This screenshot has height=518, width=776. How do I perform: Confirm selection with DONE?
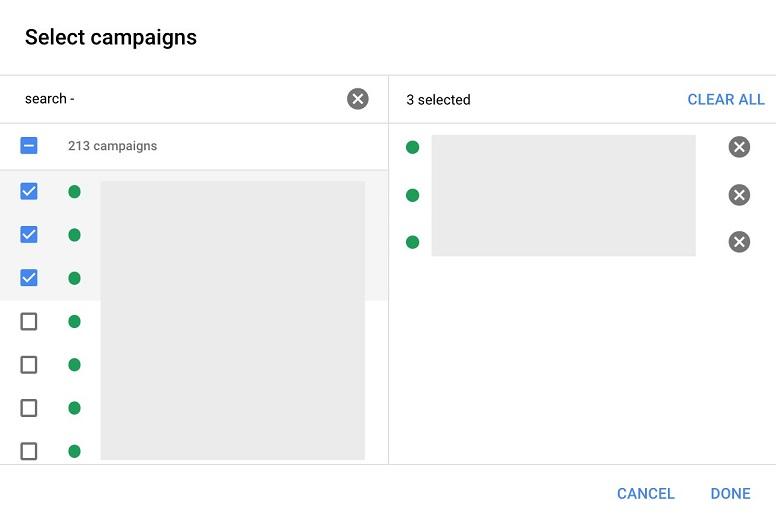pyautogui.click(x=730, y=493)
